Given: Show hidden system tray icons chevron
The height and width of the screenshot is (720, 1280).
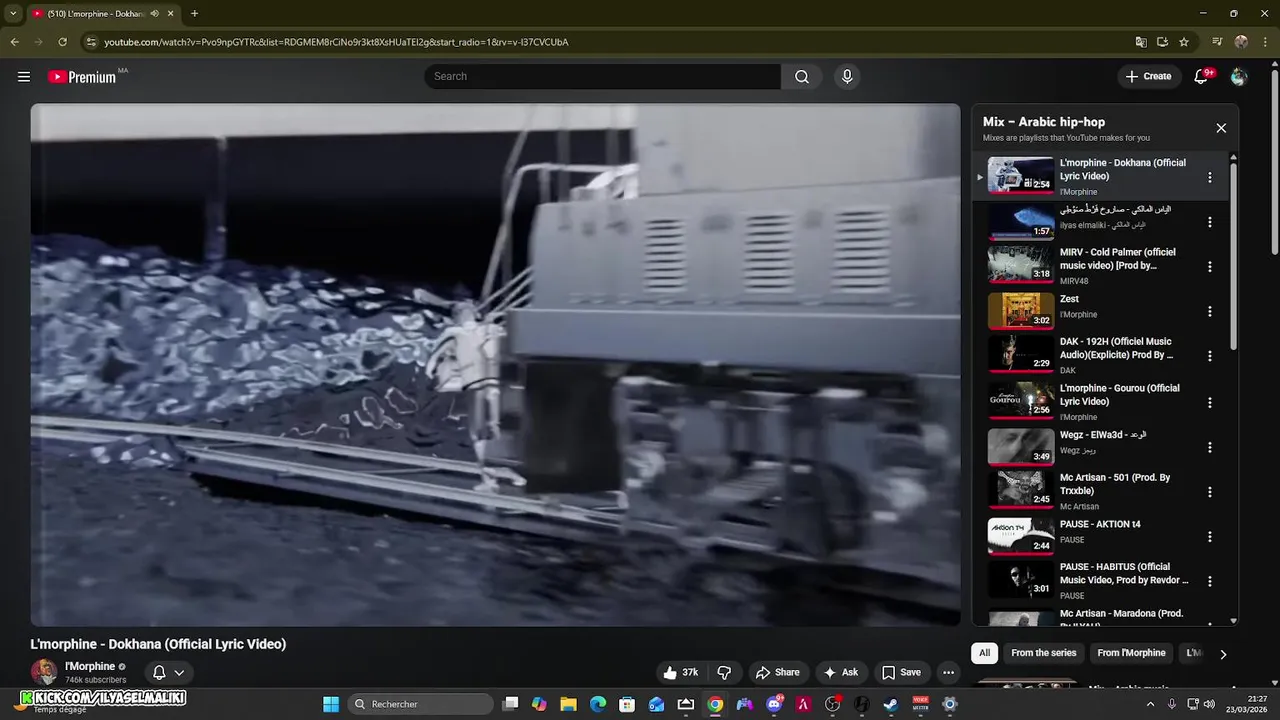Looking at the screenshot, I should 1150,704.
